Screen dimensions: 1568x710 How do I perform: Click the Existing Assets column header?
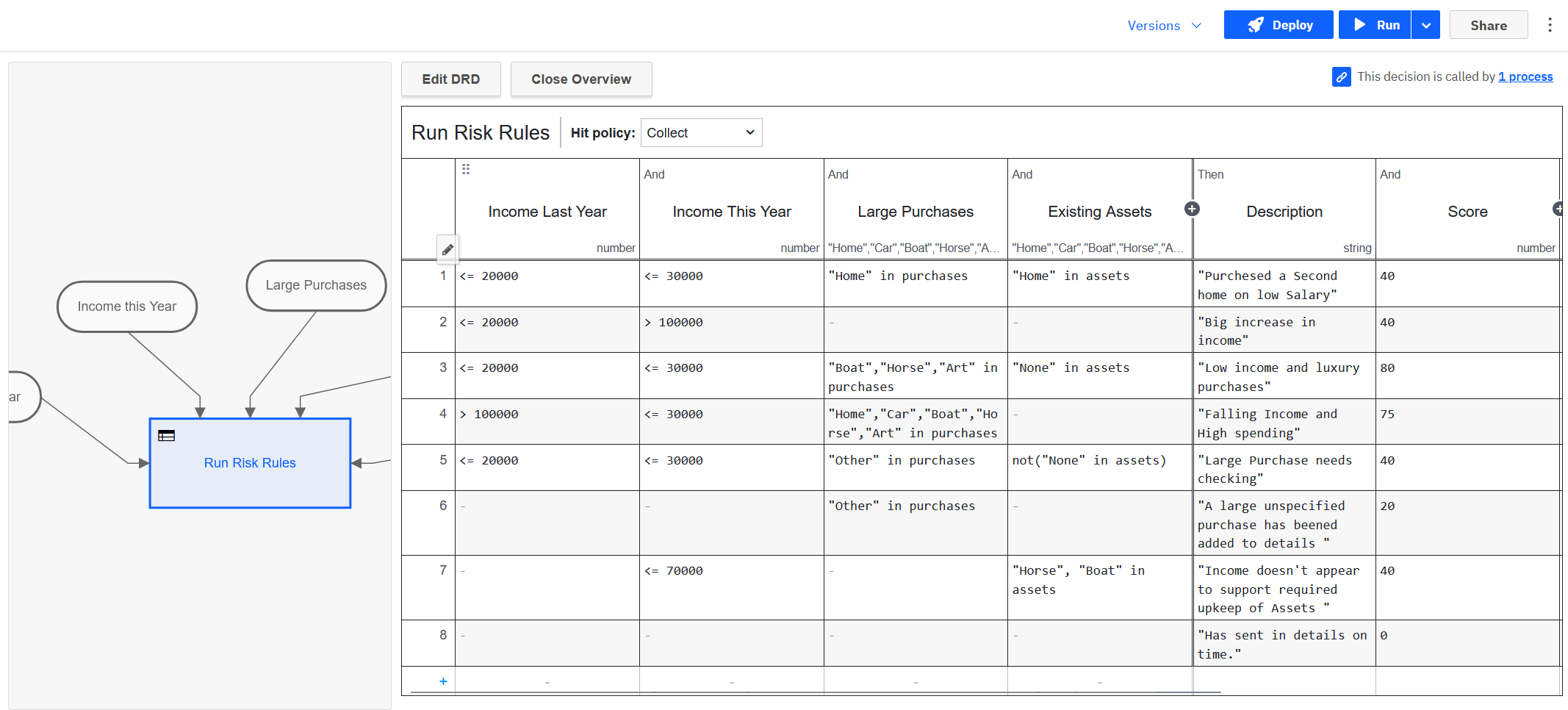point(1099,212)
